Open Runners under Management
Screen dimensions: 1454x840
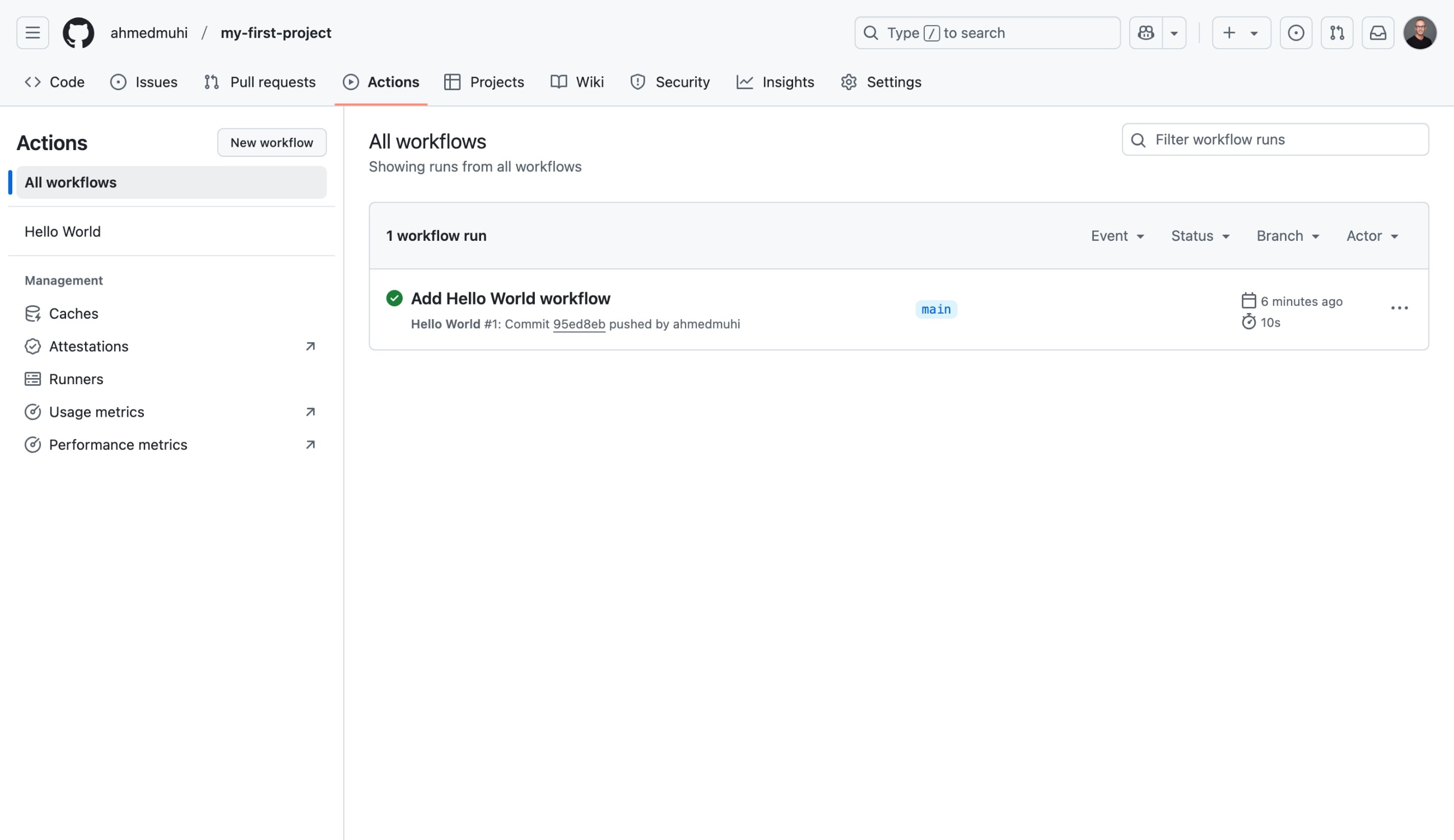click(171, 379)
